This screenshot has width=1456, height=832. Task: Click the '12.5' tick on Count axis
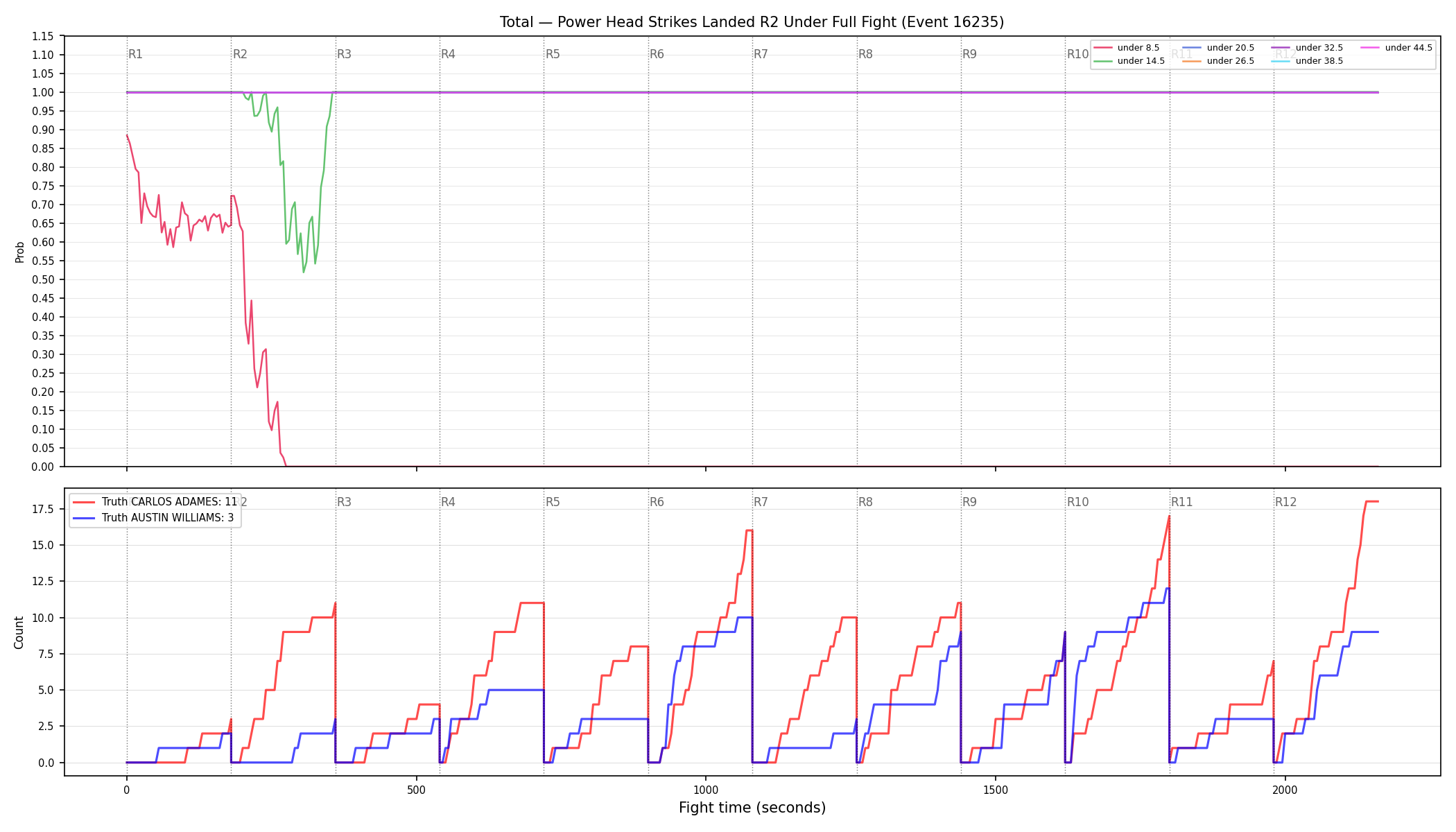43,581
